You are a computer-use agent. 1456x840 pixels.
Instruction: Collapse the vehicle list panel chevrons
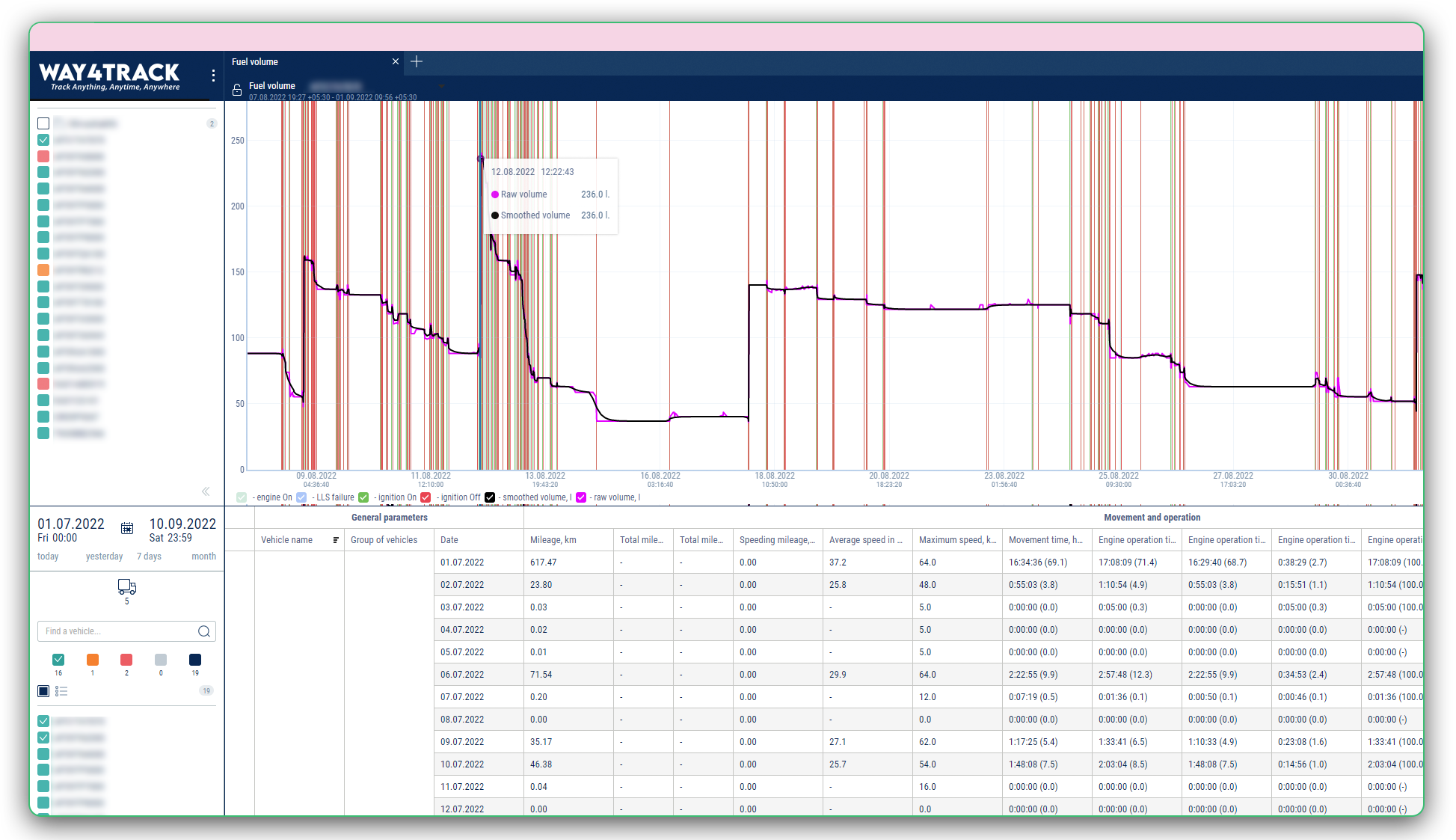206,491
